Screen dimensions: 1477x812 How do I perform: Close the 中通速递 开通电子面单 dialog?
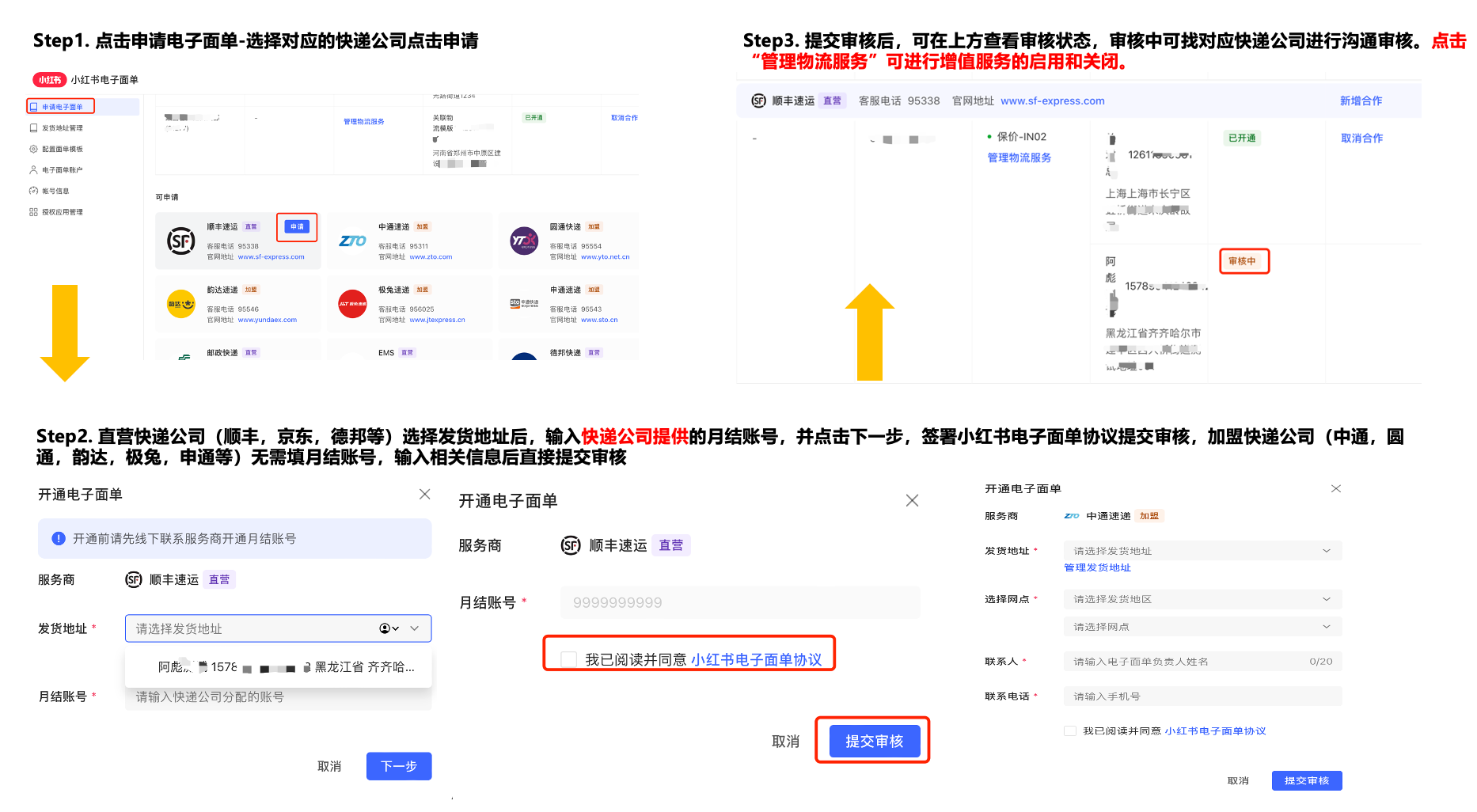(x=1336, y=488)
